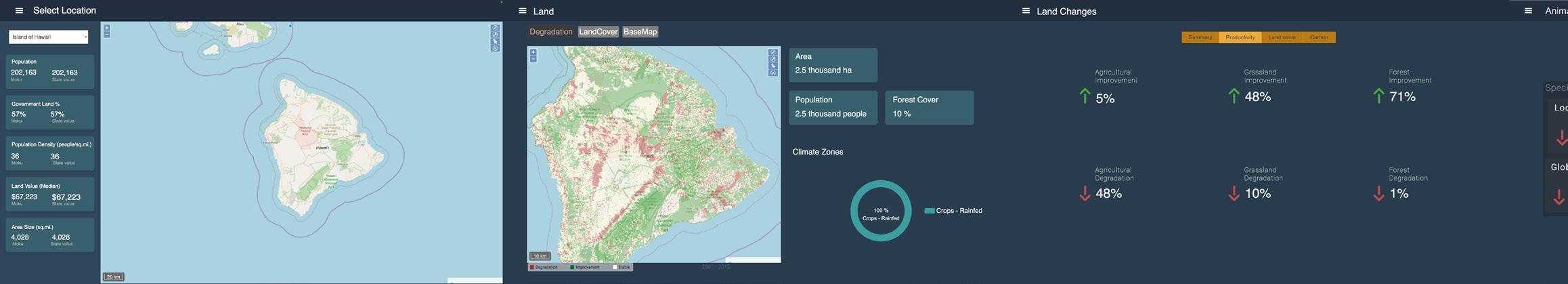Open the Island of Hawai'i location dropdown

pyautogui.click(x=49, y=37)
